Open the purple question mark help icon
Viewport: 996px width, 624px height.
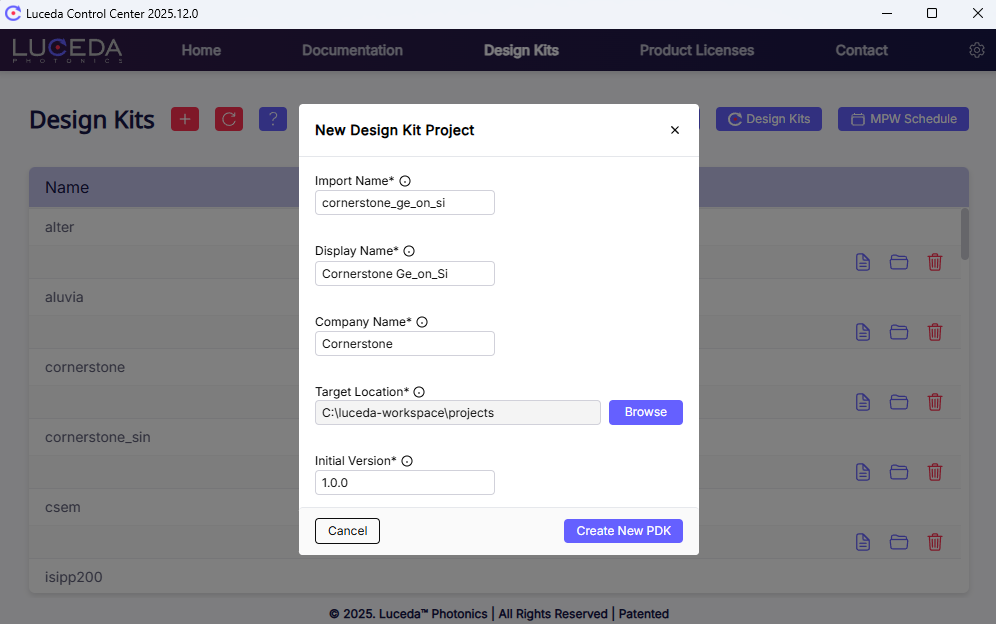pos(273,119)
